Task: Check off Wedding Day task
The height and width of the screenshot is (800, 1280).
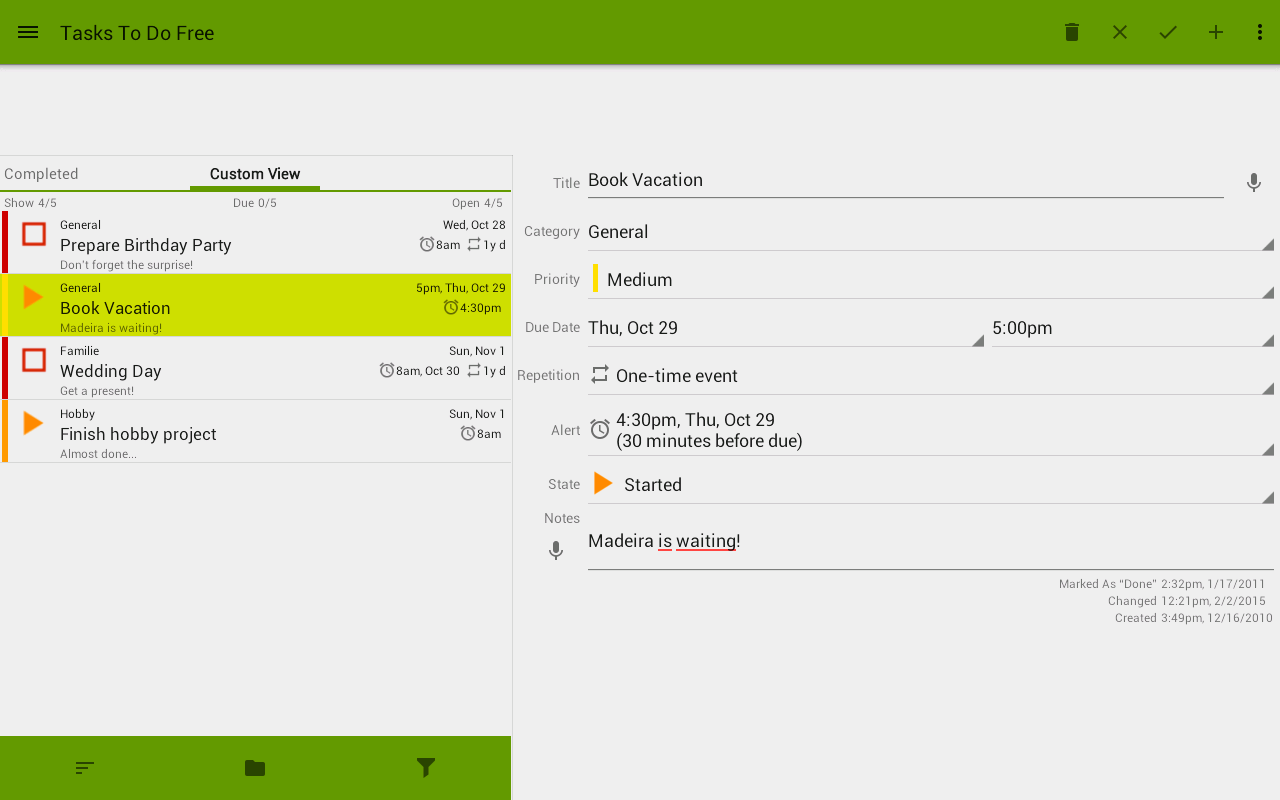Action: point(34,360)
